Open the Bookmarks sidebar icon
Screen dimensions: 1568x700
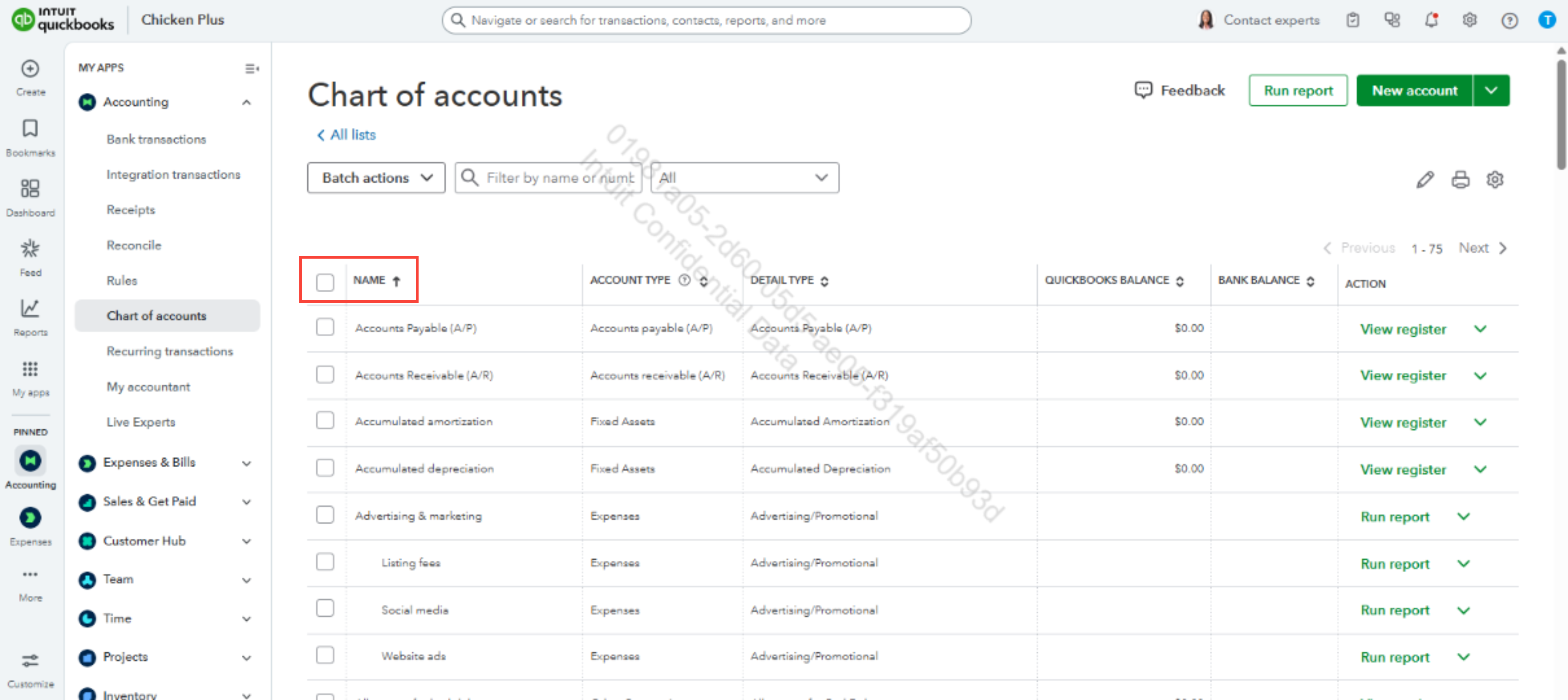[x=30, y=129]
